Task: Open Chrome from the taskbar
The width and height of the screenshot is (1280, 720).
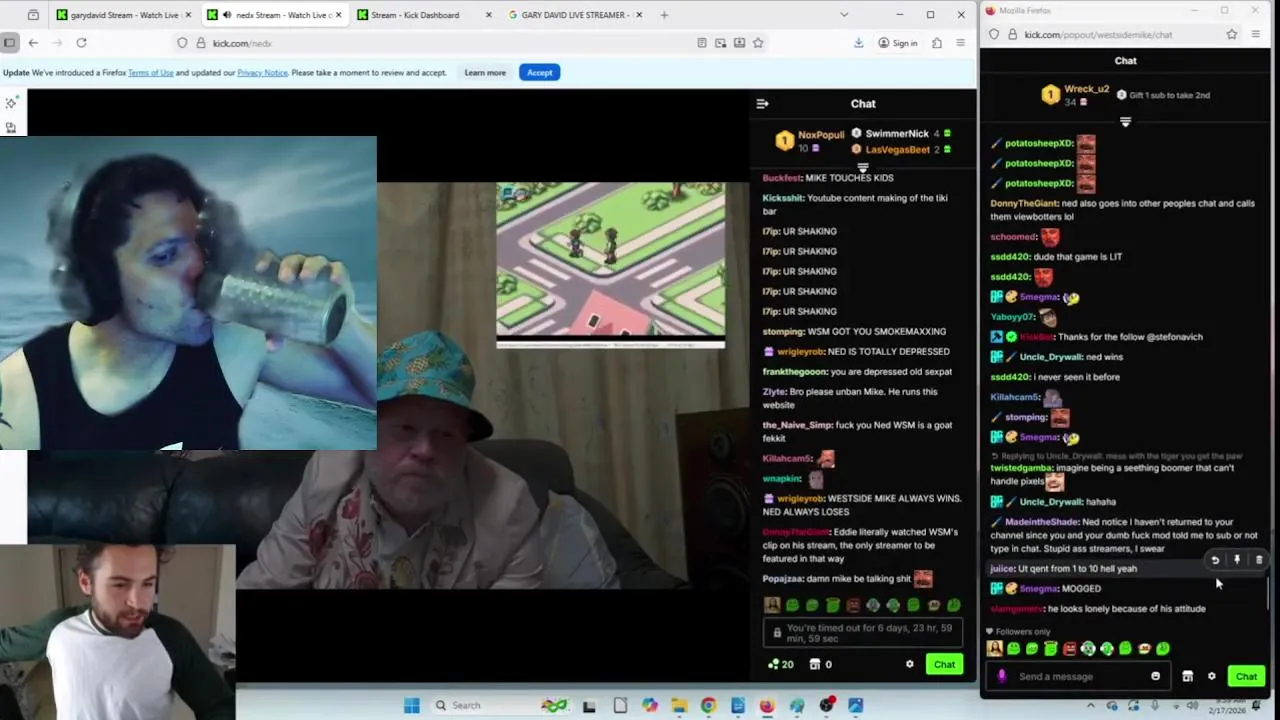Action: point(708,705)
